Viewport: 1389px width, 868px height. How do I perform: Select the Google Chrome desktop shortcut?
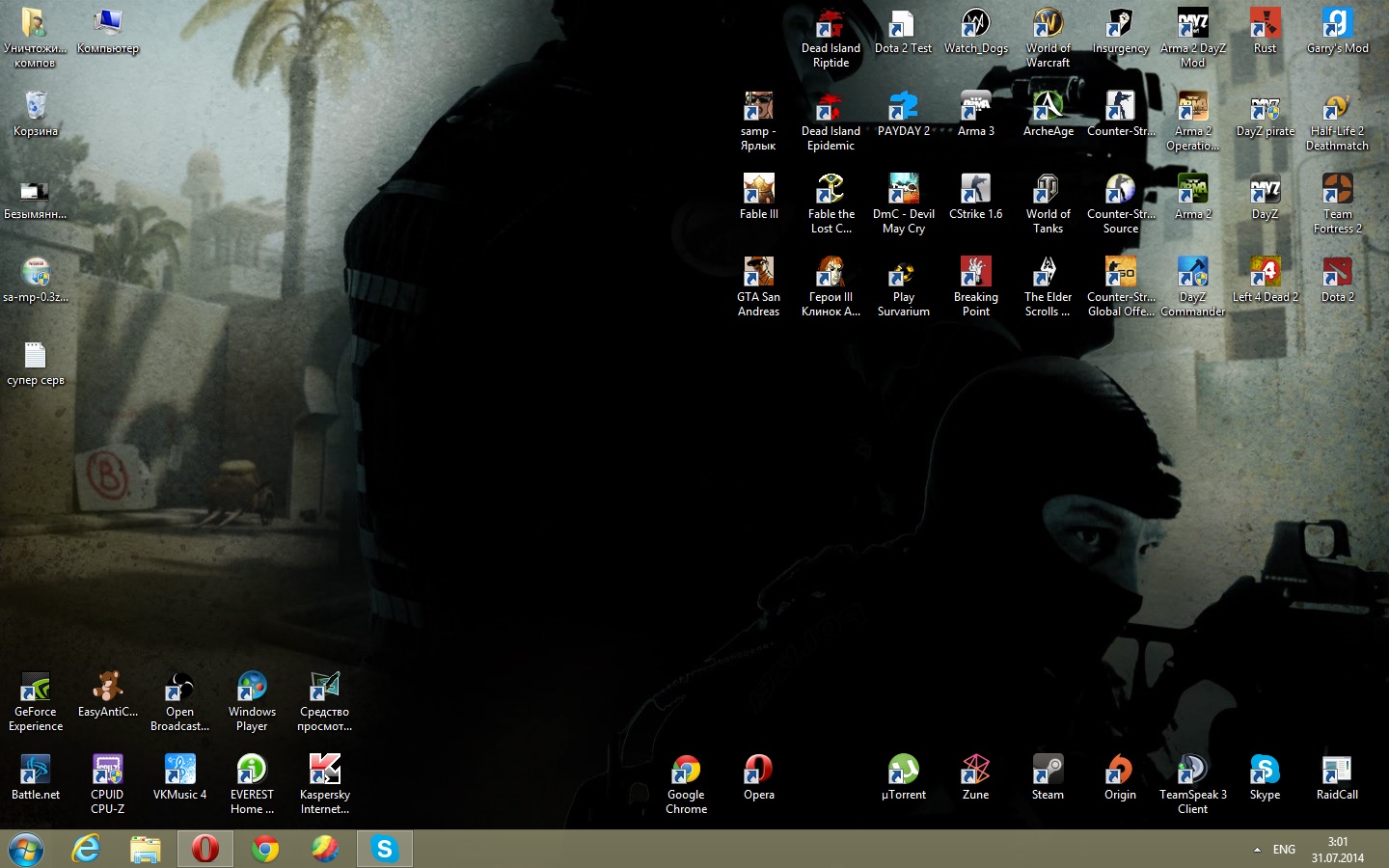[686, 785]
